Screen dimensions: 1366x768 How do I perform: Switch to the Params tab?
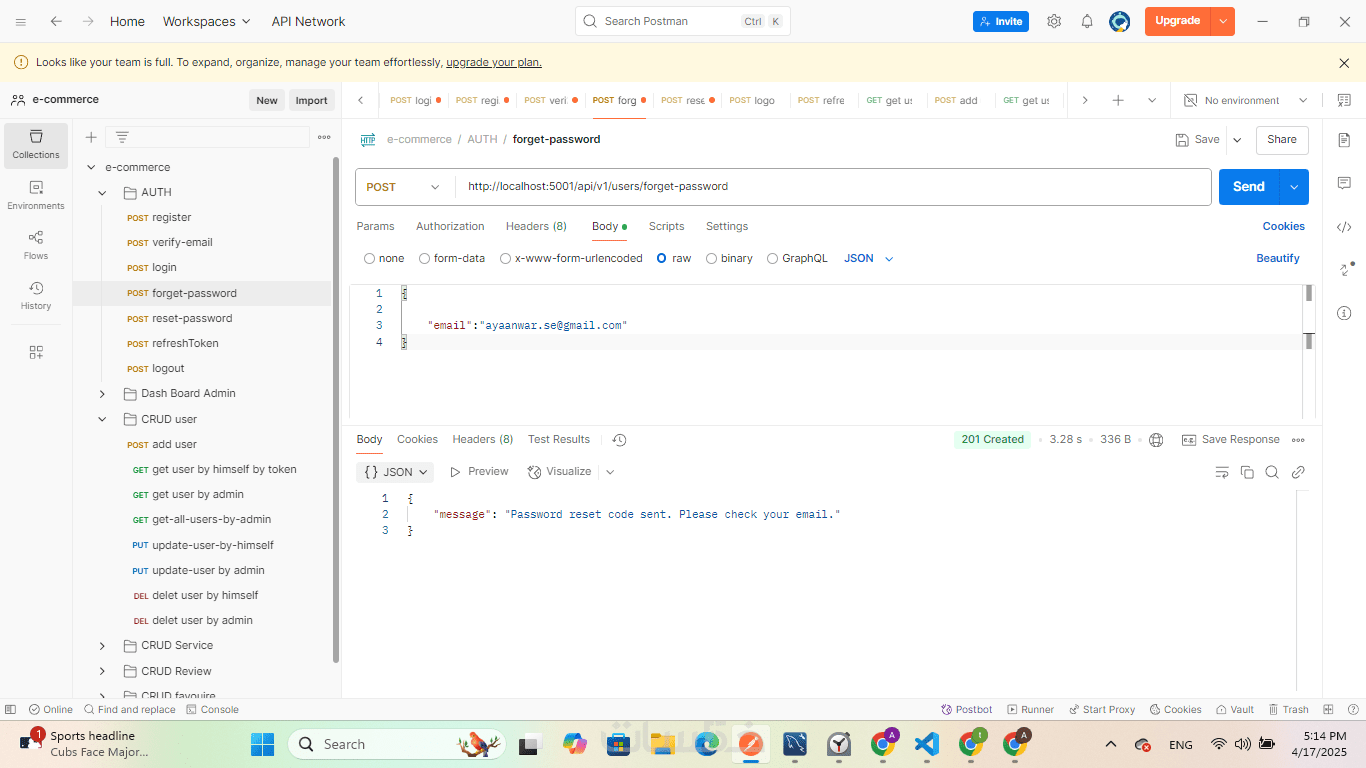tap(375, 227)
